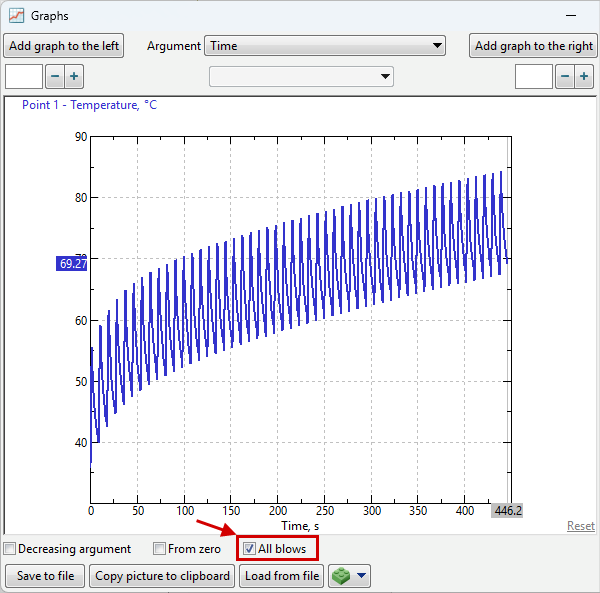Enable the Decreasing argument checkbox
This screenshot has width=600, height=593.
(x=10, y=549)
